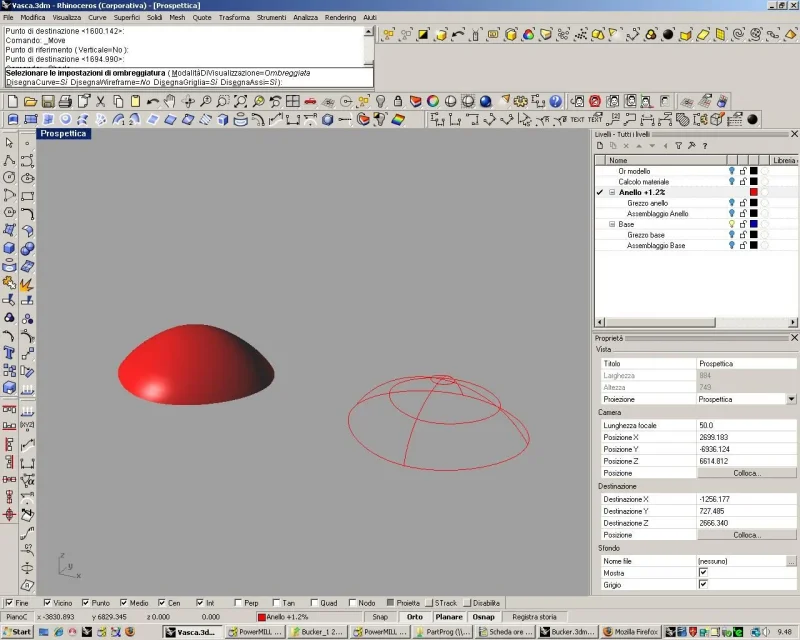Toggle the Punto osnap checkbox
Viewport: 800px width, 640px height.
point(85,603)
